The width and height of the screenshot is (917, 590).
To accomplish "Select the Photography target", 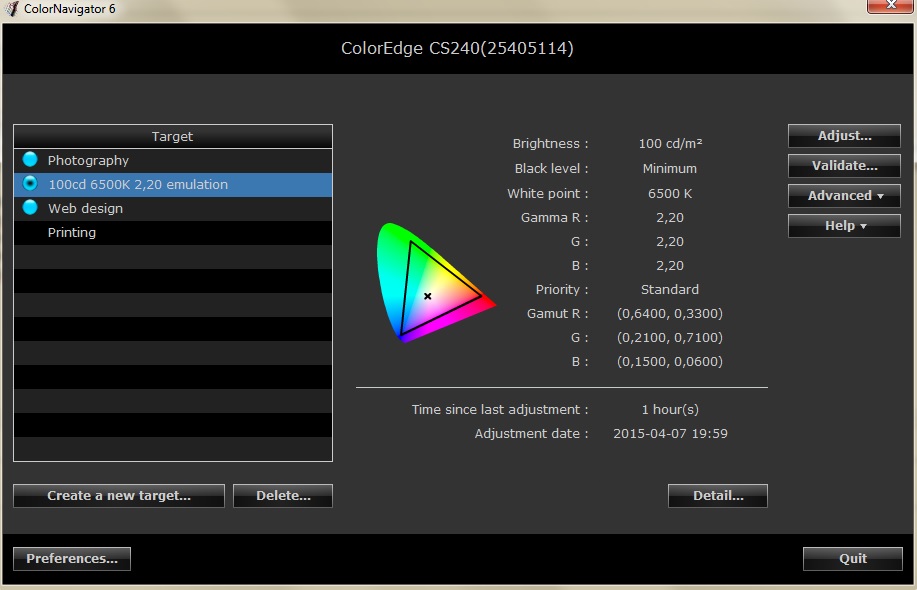I will coord(88,160).
